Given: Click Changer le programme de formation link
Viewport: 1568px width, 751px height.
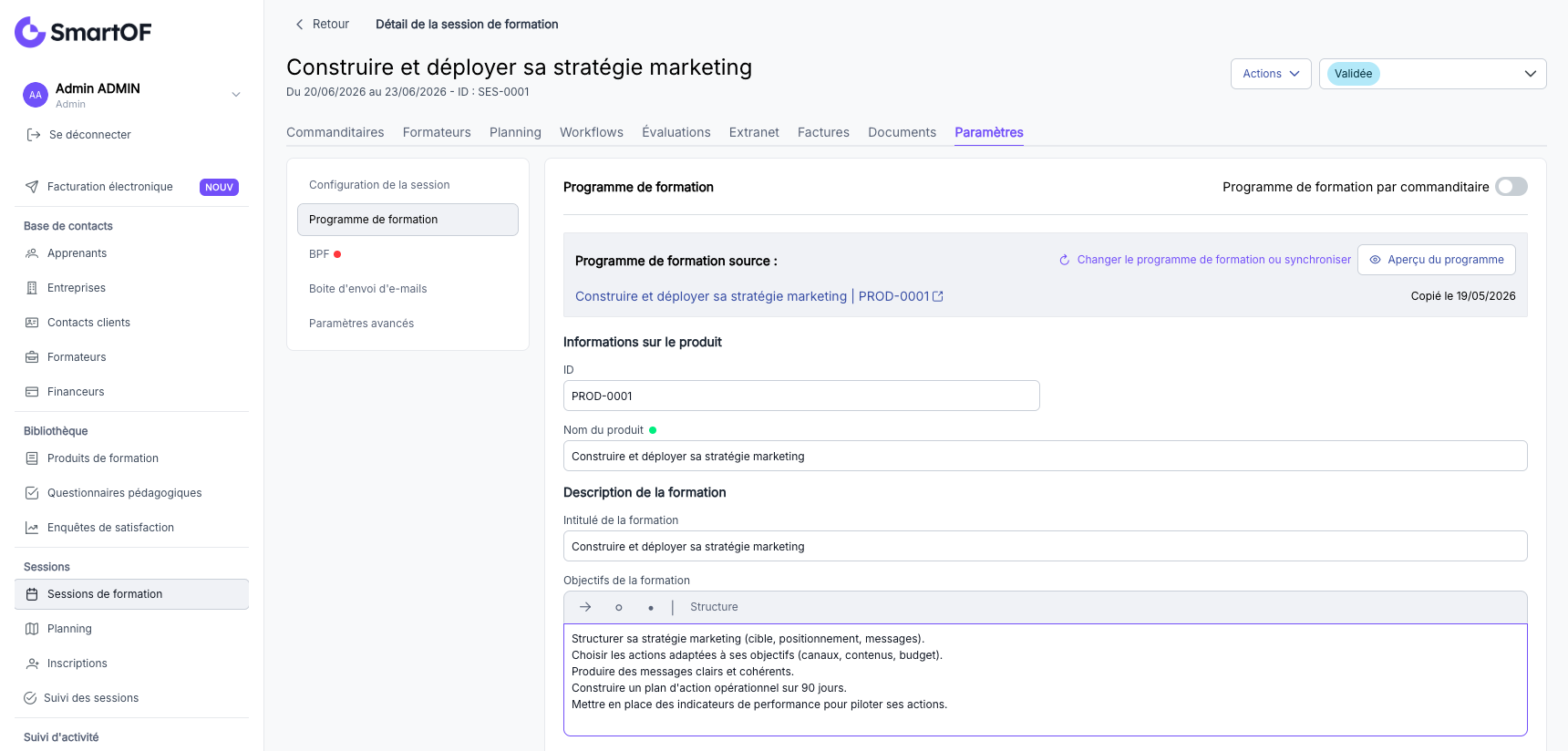Looking at the screenshot, I should point(1204,260).
